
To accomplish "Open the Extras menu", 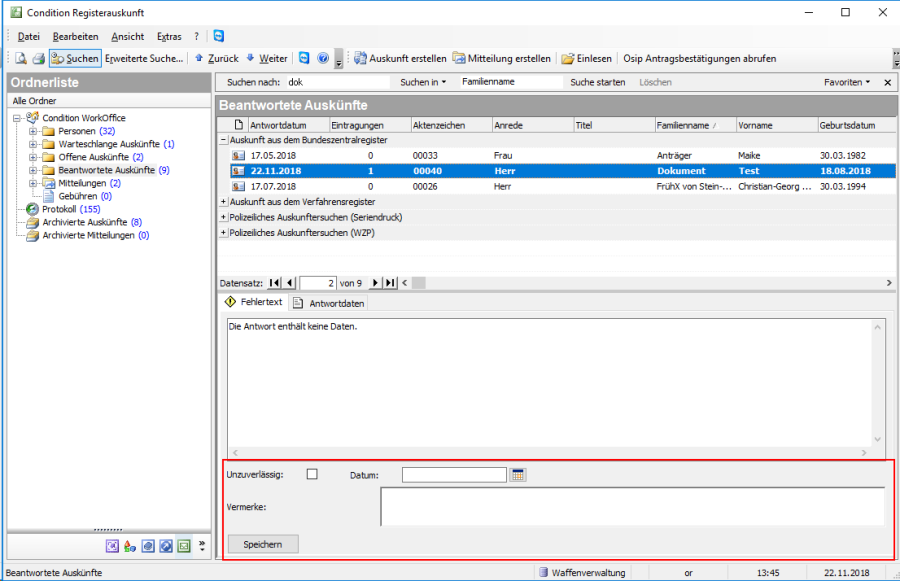I will [x=169, y=36].
